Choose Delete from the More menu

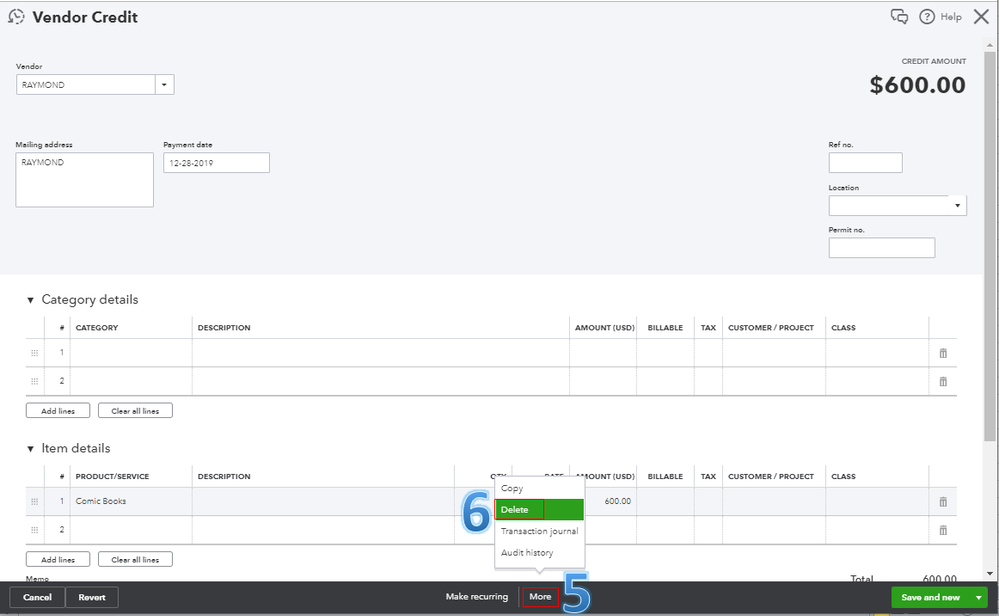[540, 510]
